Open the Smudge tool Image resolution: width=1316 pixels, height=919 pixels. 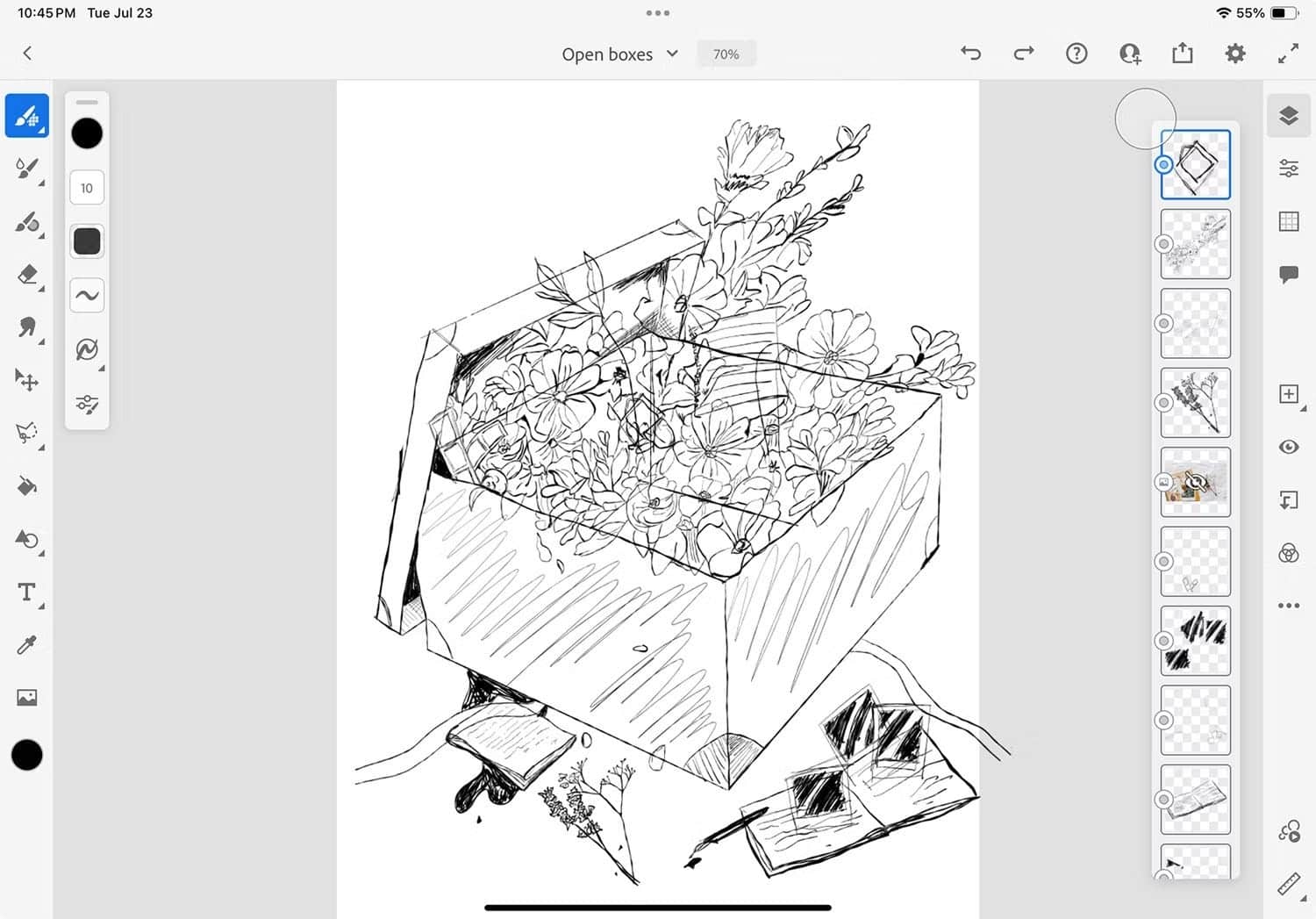point(26,327)
